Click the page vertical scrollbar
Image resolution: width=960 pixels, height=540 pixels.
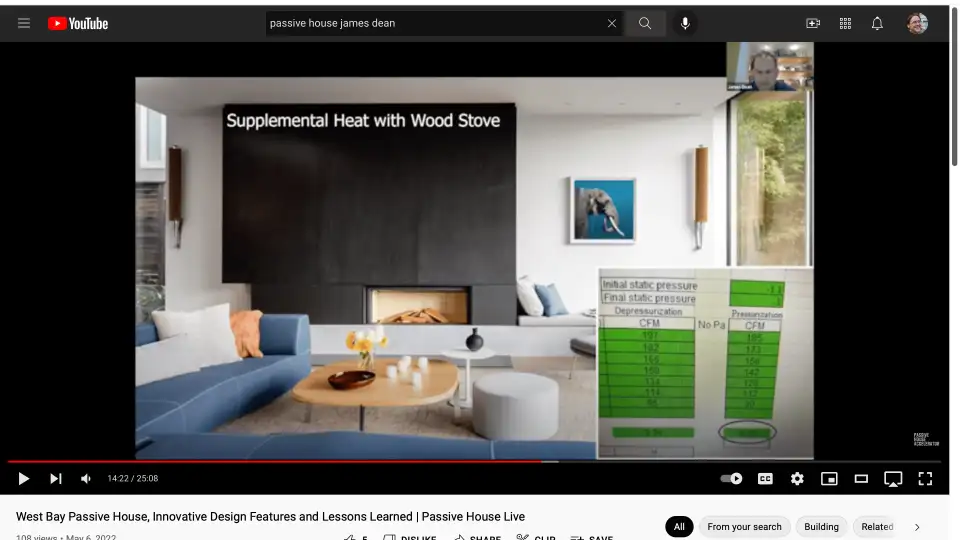click(x=954, y=86)
